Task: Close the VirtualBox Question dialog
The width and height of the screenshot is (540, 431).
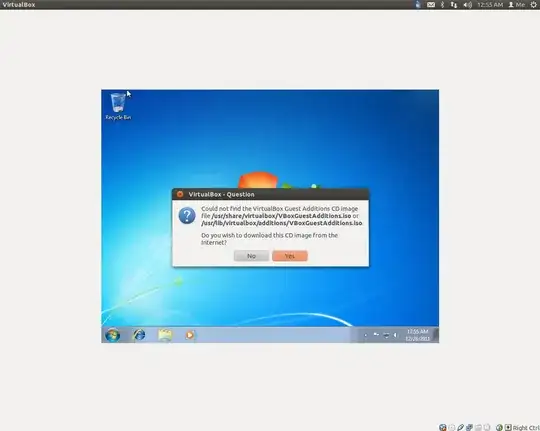Action: click(180, 194)
